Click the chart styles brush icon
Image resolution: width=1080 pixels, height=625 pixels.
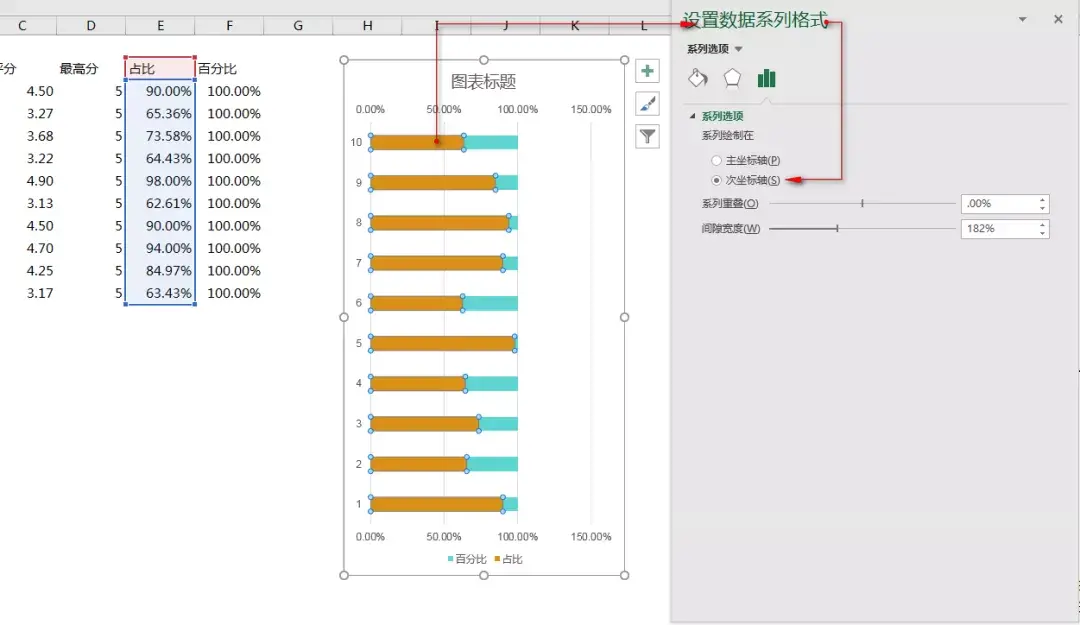pos(647,104)
